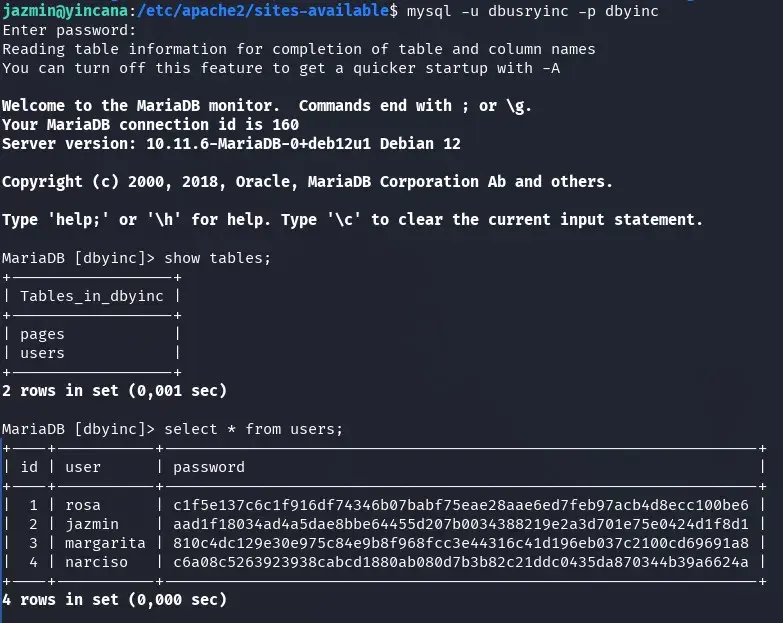The height and width of the screenshot is (623, 783).
Task: Click the mysql command in the prompt line
Action: tap(532, 11)
